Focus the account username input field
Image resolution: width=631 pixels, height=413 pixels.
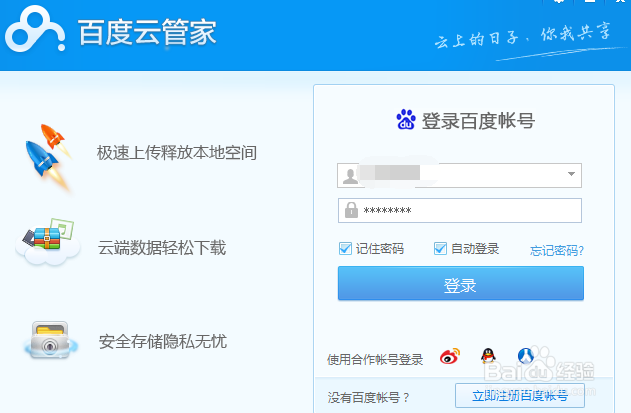(x=459, y=176)
